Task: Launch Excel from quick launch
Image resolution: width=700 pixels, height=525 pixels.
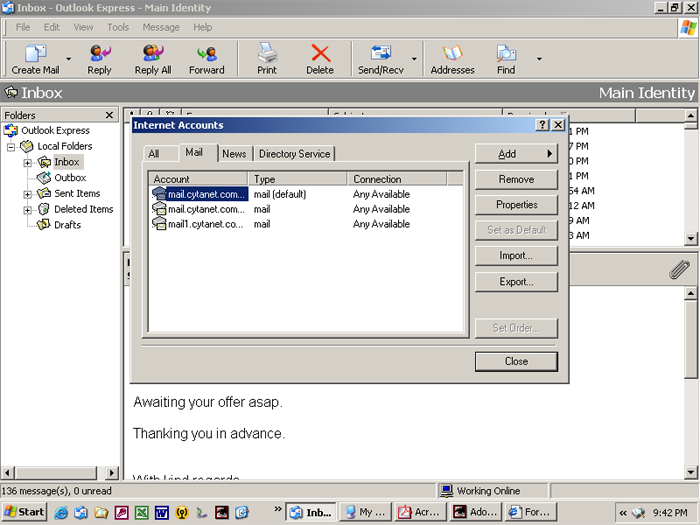Action: pyautogui.click(x=142, y=512)
